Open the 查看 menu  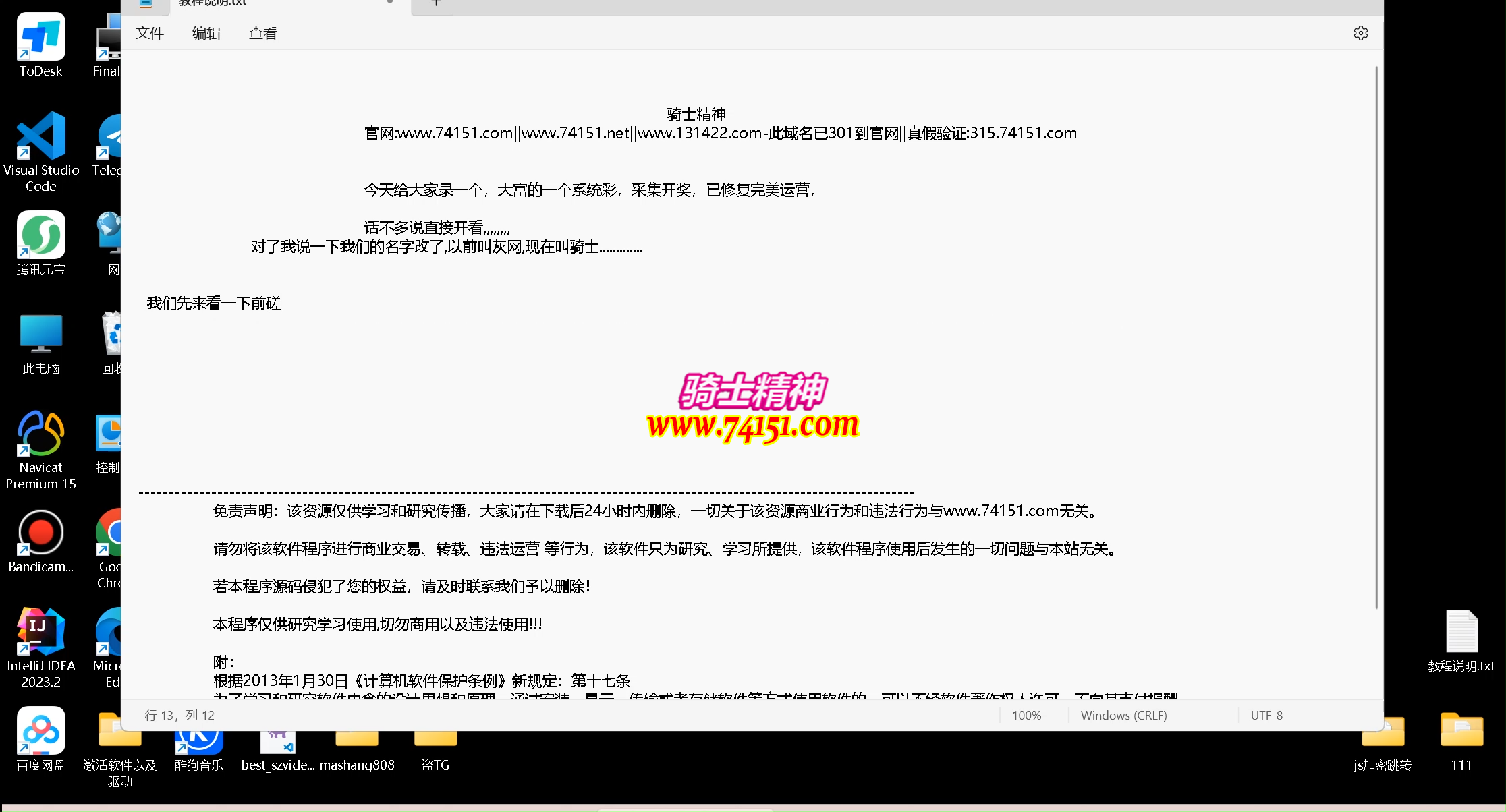point(262,33)
